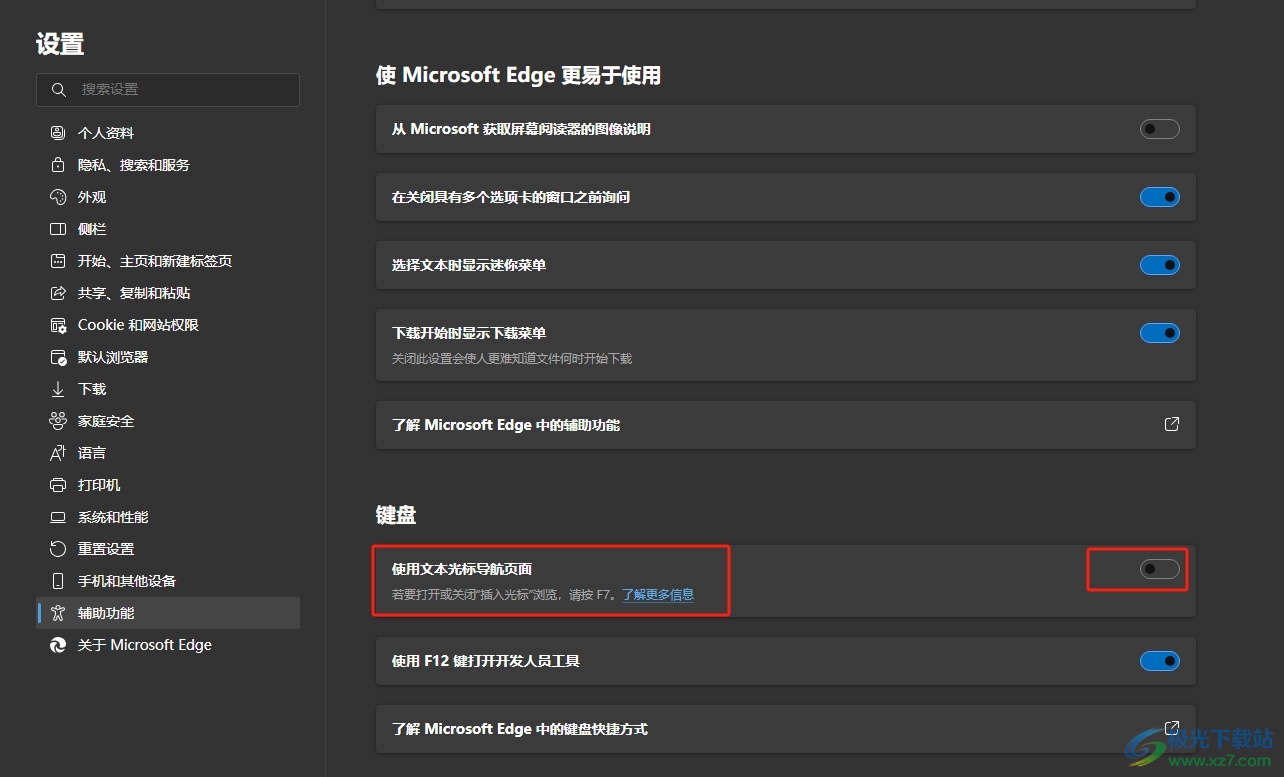Click the share icon beside 共享、复制和粘贴

pyautogui.click(x=58, y=293)
